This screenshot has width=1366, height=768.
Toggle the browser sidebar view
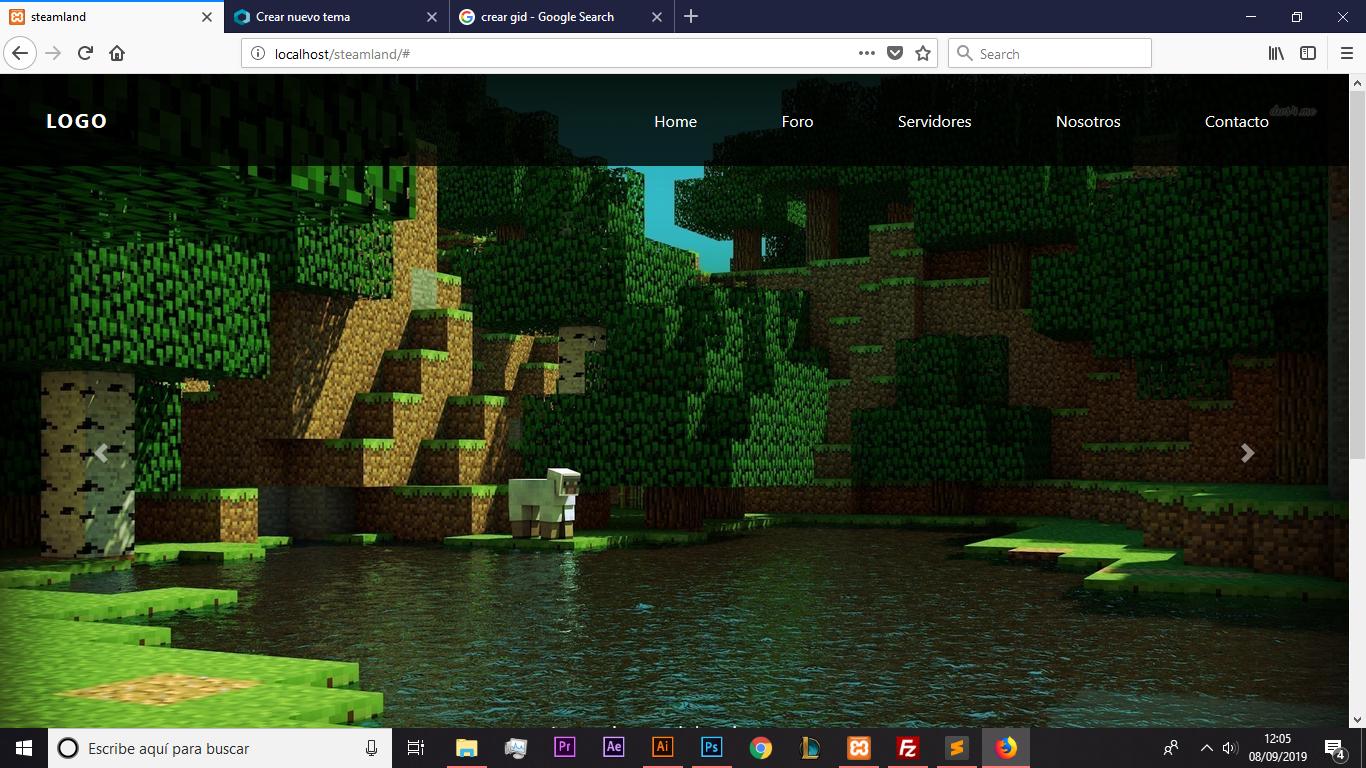coord(1308,53)
